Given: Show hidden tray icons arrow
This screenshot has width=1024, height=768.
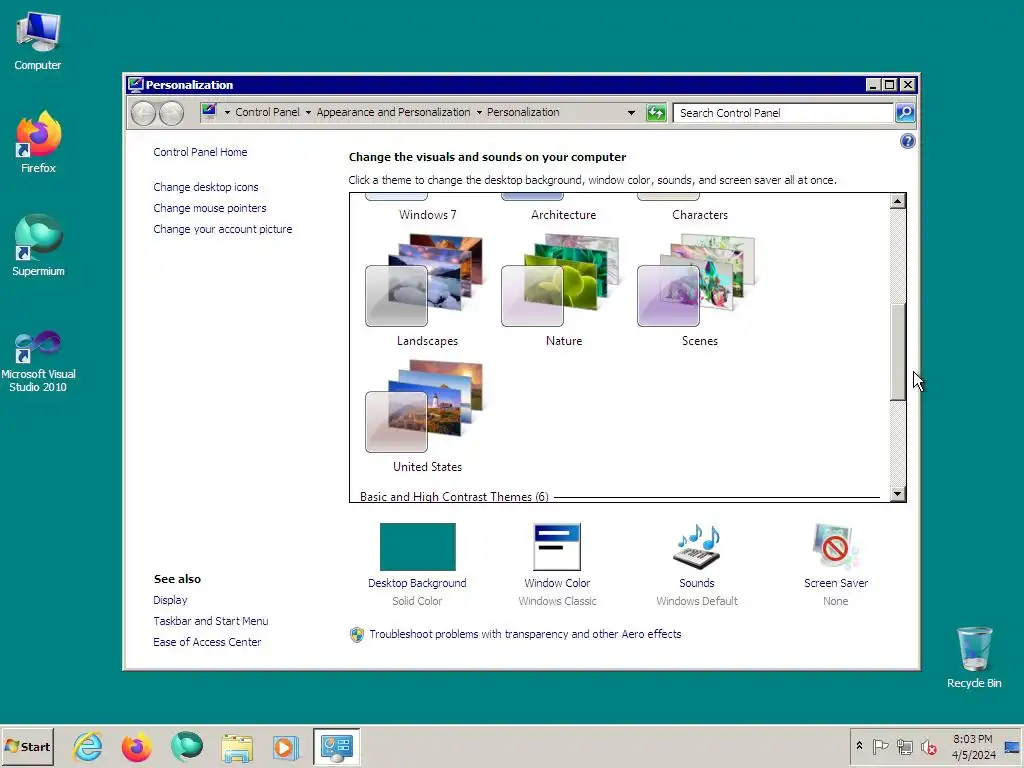Looking at the screenshot, I should click(x=859, y=746).
